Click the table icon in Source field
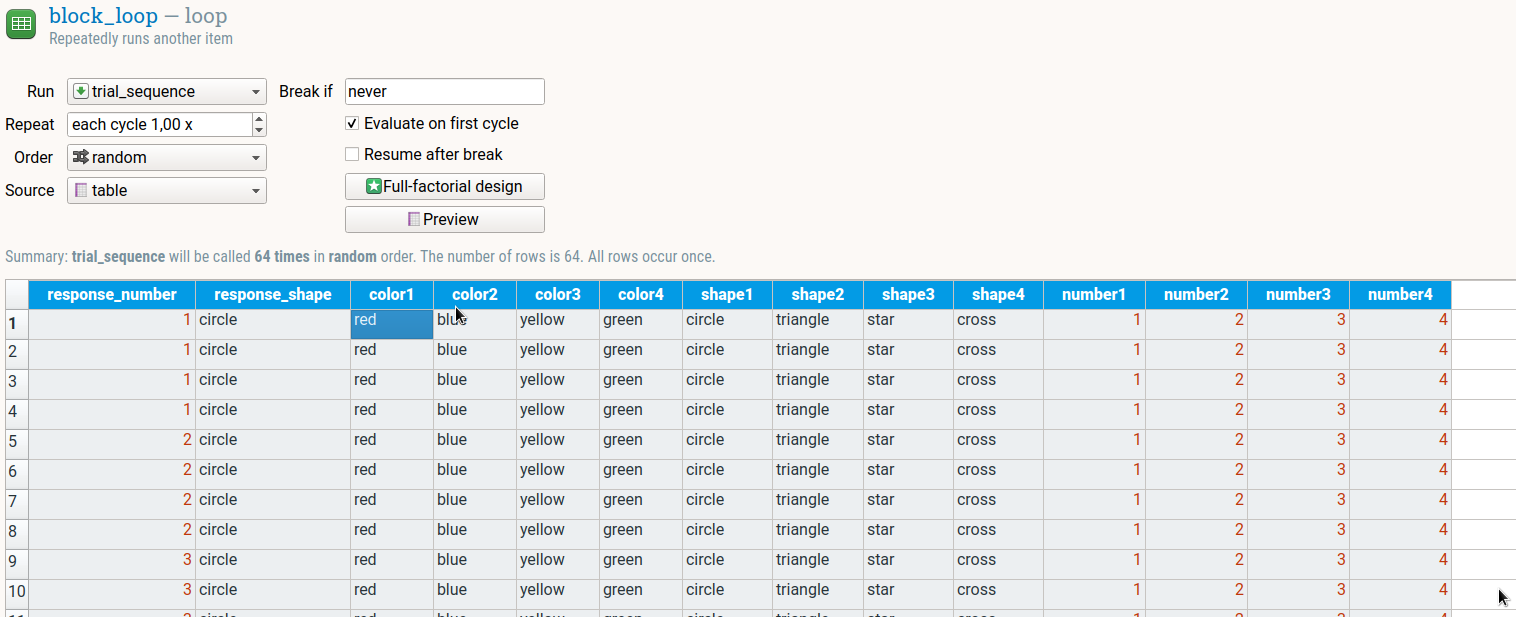This screenshot has width=1516, height=617. click(x=81, y=190)
